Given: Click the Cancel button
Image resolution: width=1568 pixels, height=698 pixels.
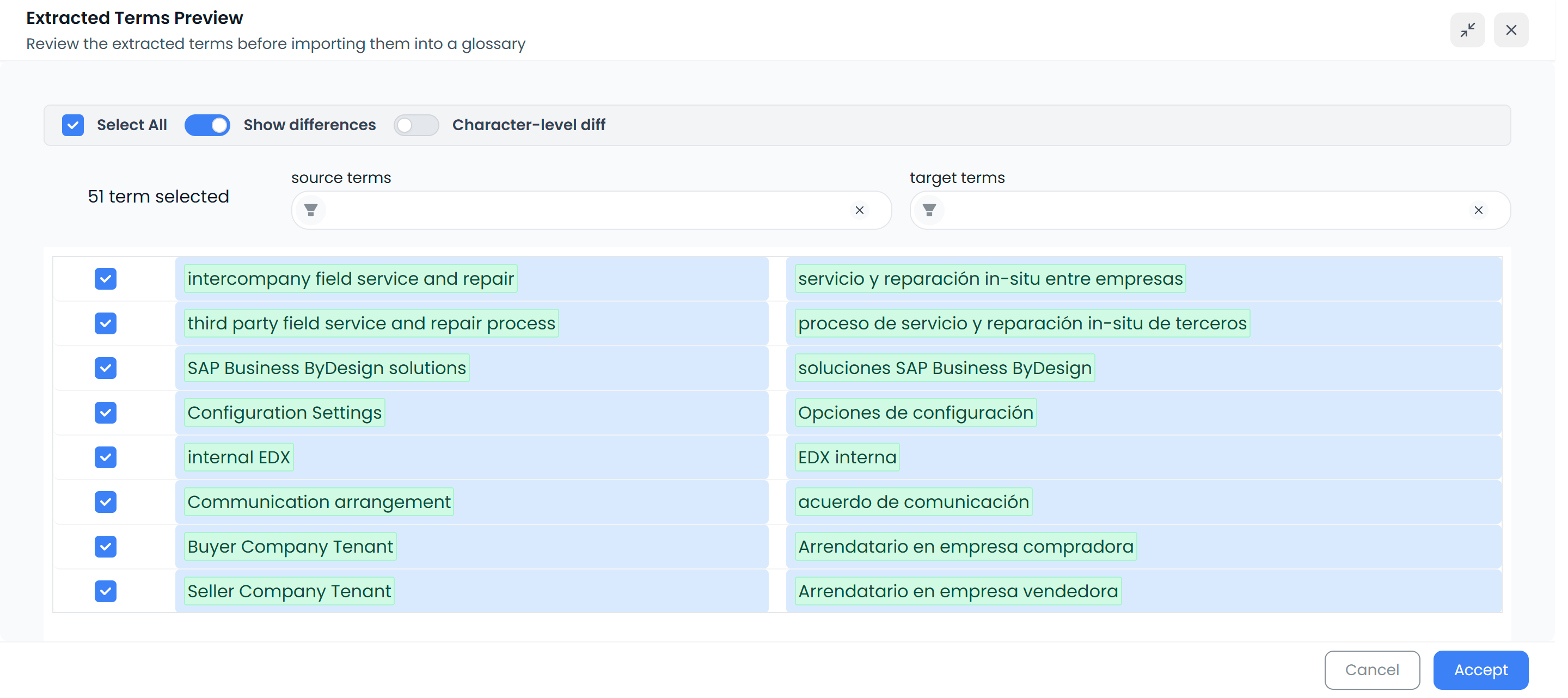Looking at the screenshot, I should pyautogui.click(x=1372, y=669).
